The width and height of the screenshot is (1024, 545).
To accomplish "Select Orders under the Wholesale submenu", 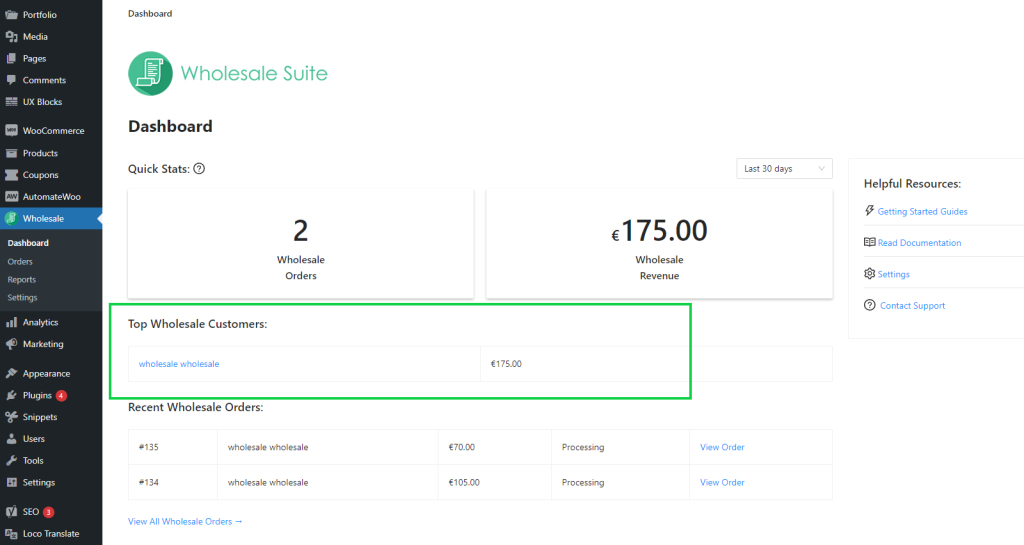I will point(20,262).
